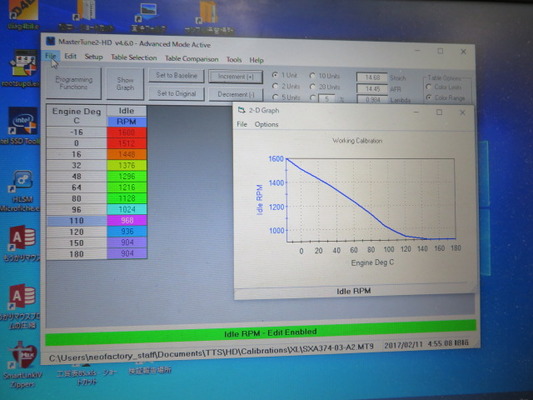Select the 1448 RPM cell at 16 degrees
Screen dimensions: 533x400
126,154
